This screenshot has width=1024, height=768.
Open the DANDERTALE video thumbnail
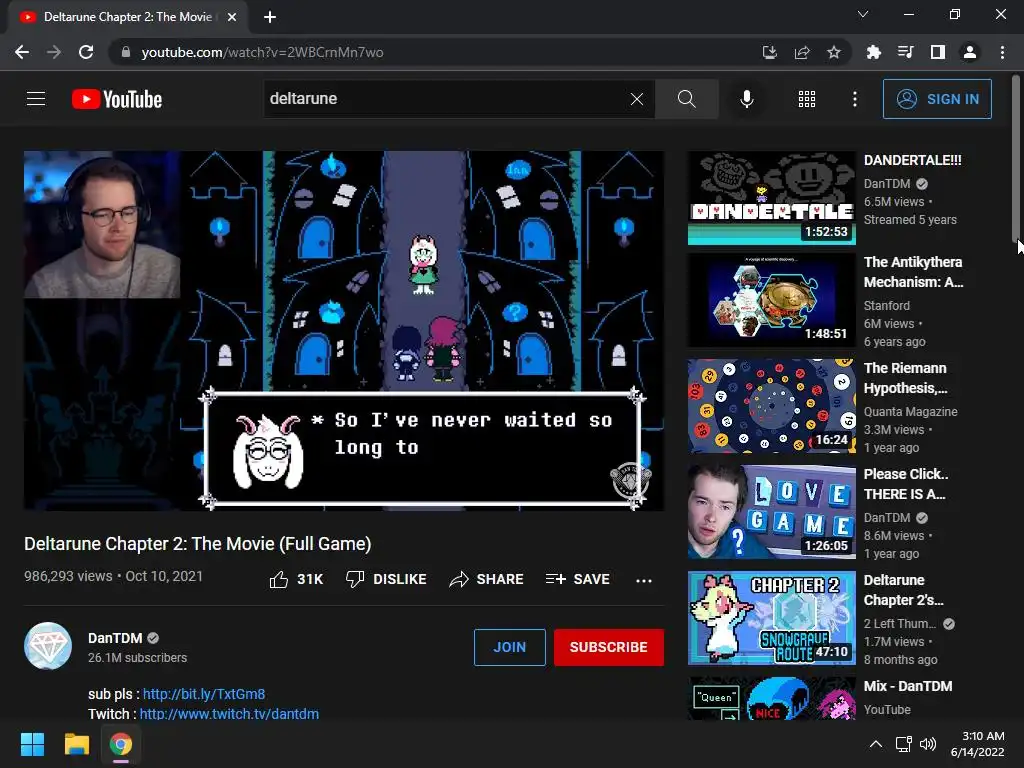(771, 199)
